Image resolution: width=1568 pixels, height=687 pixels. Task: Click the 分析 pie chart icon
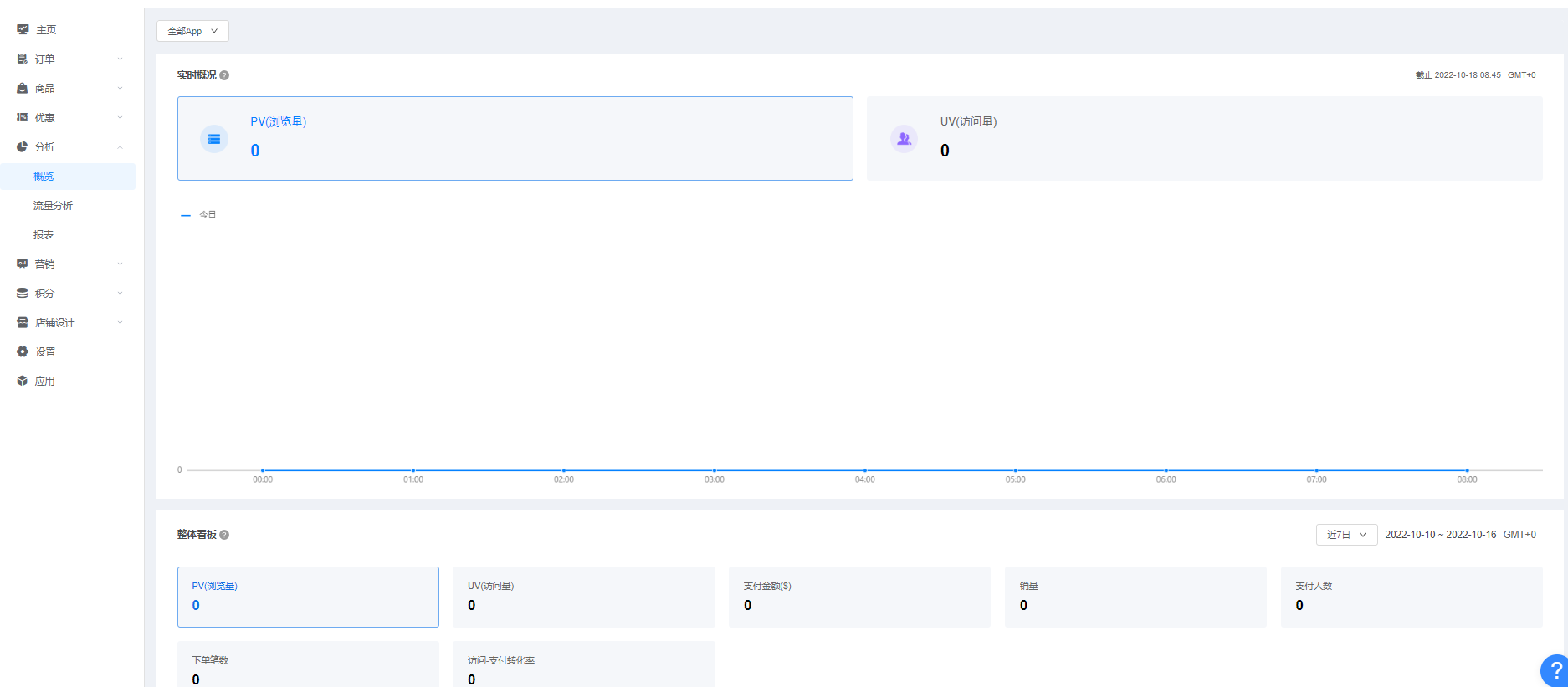pyautogui.click(x=23, y=146)
